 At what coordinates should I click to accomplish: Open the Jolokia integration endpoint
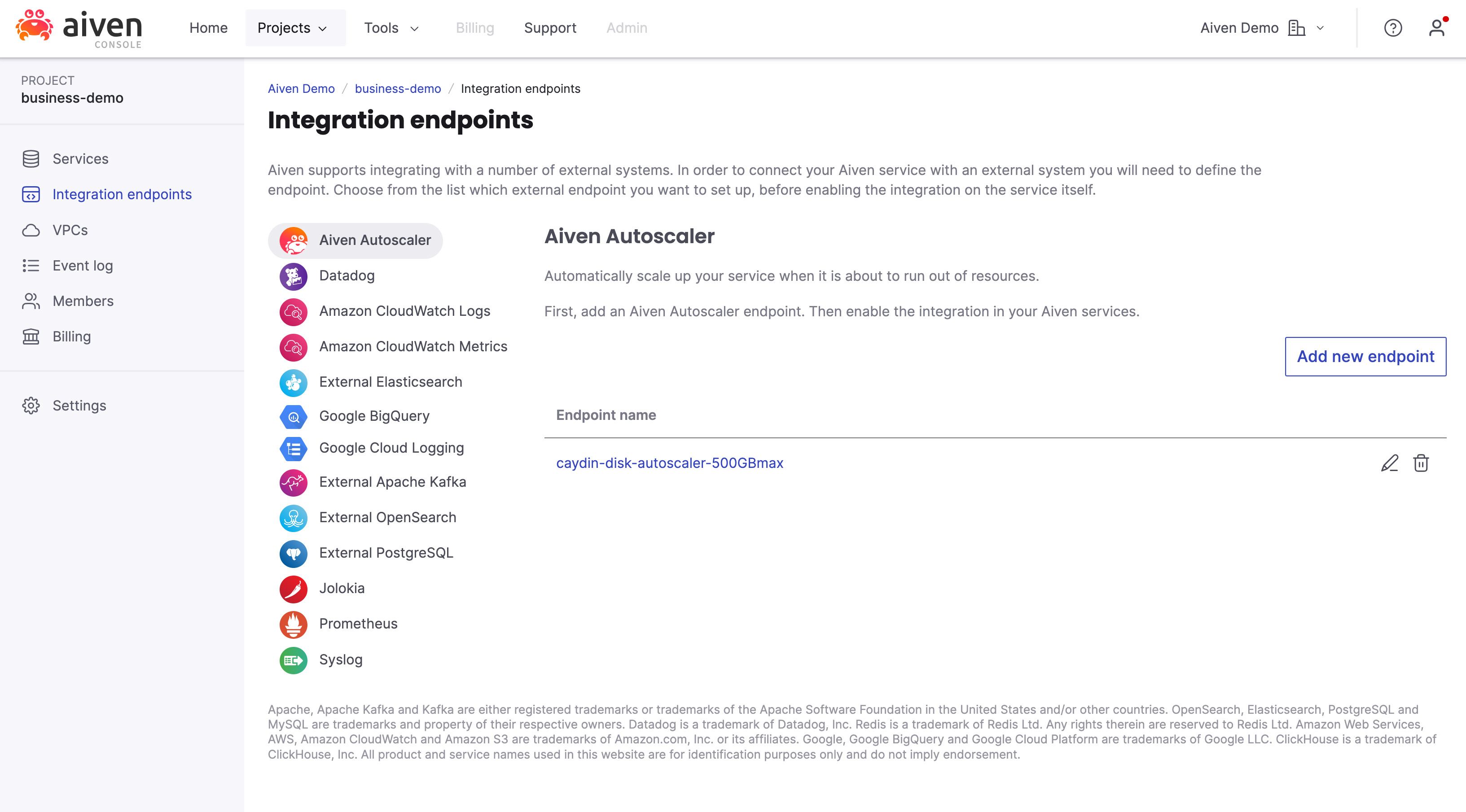coord(342,589)
